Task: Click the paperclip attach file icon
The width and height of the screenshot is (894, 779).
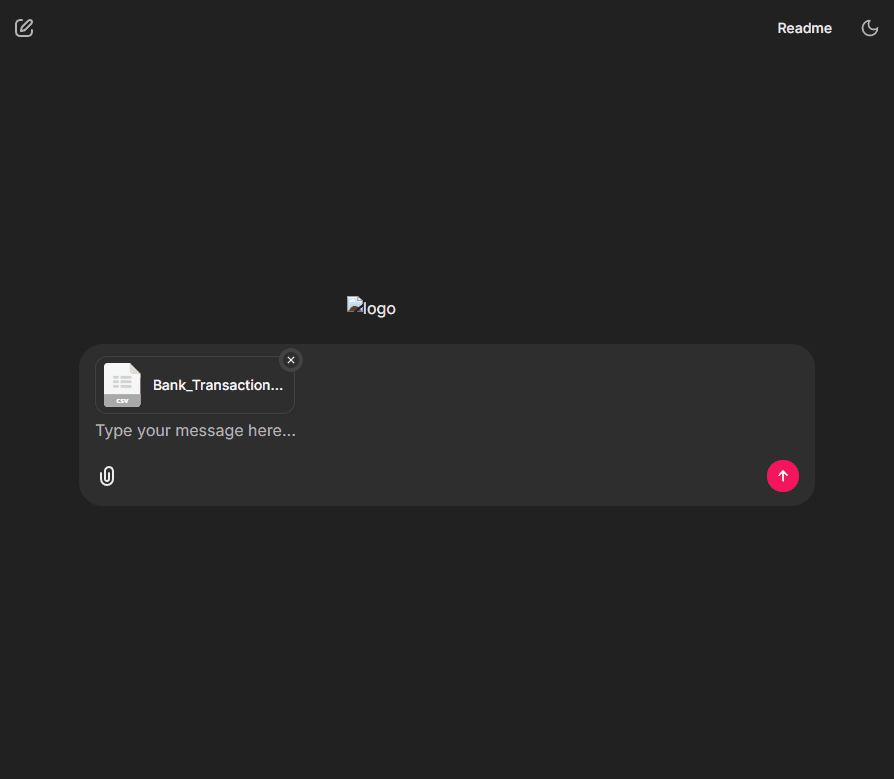Action: pos(107,476)
